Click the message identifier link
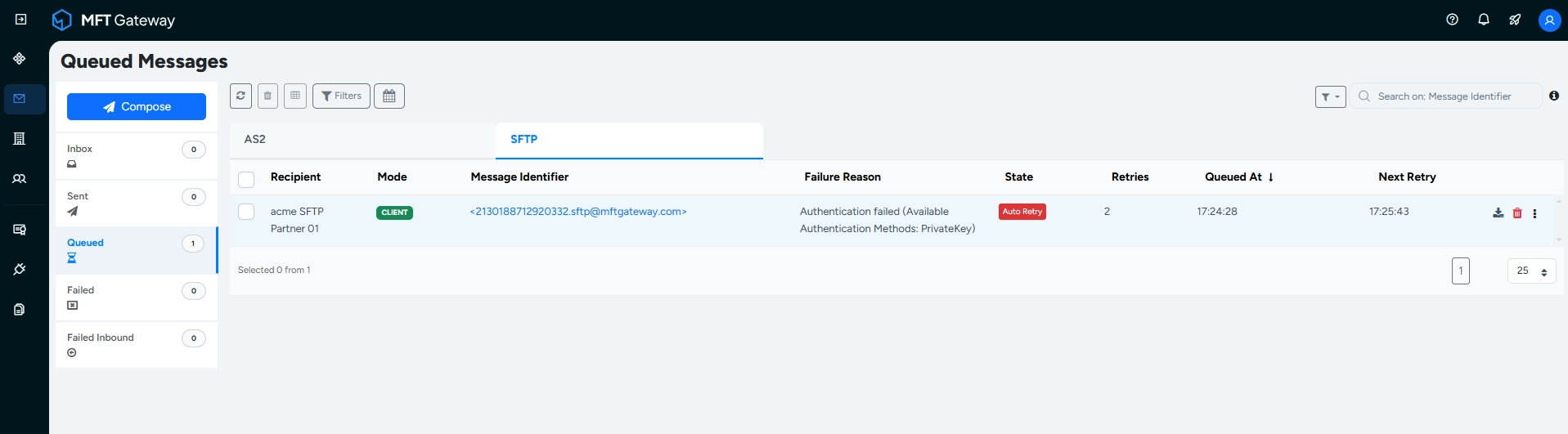Image resolution: width=1568 pixels, height=434 pixels. pos(578,212)
